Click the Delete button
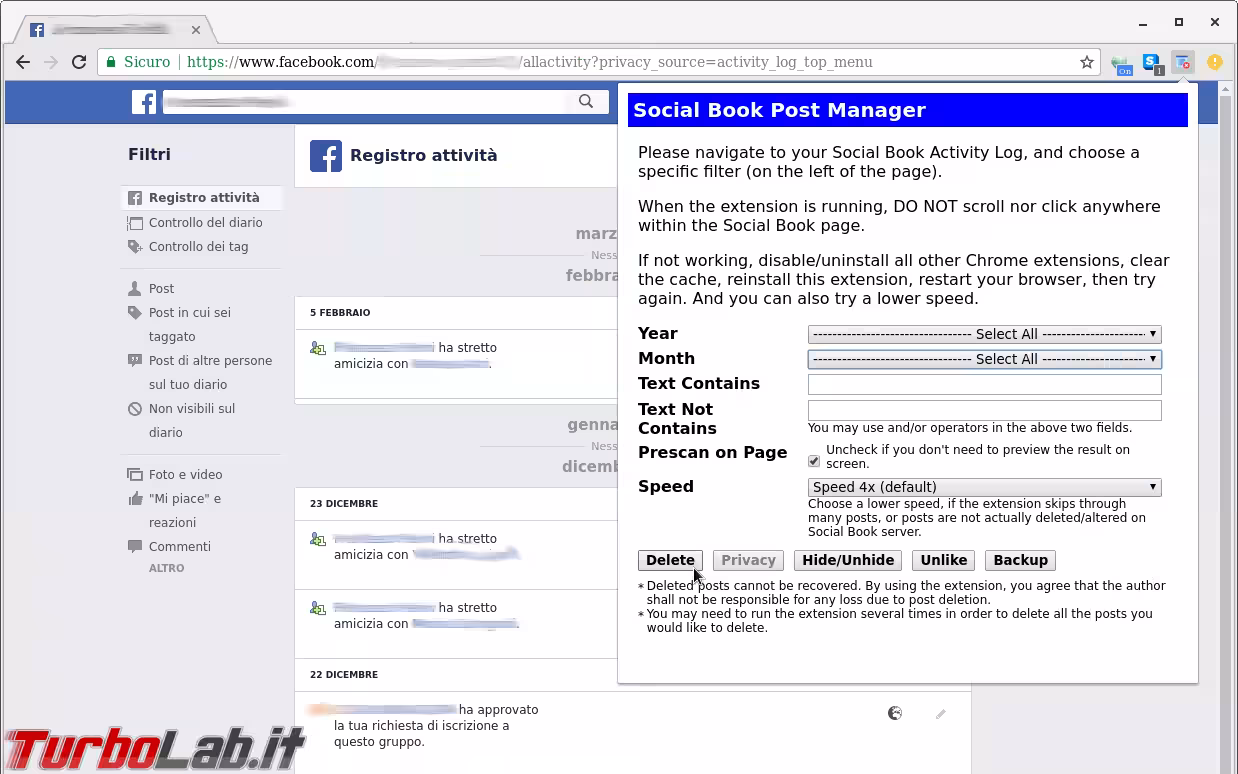 670,560
